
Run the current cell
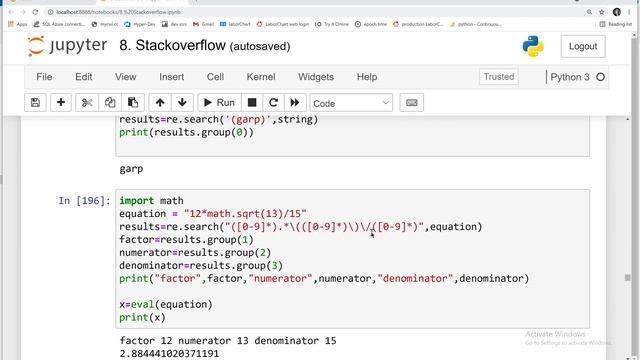(x=220, y=102)
